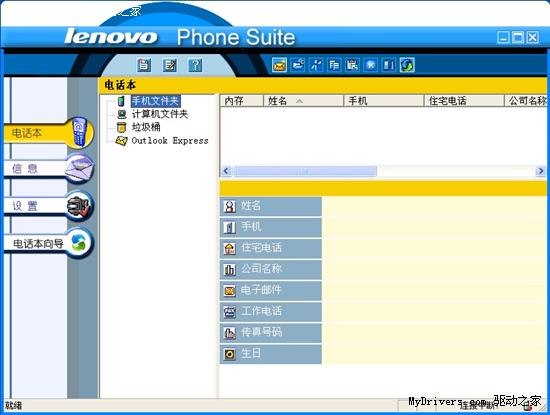Screen dimensions: 550x415
Task: Click the phone-columns toolbar icon
Action: pos(388,65)
